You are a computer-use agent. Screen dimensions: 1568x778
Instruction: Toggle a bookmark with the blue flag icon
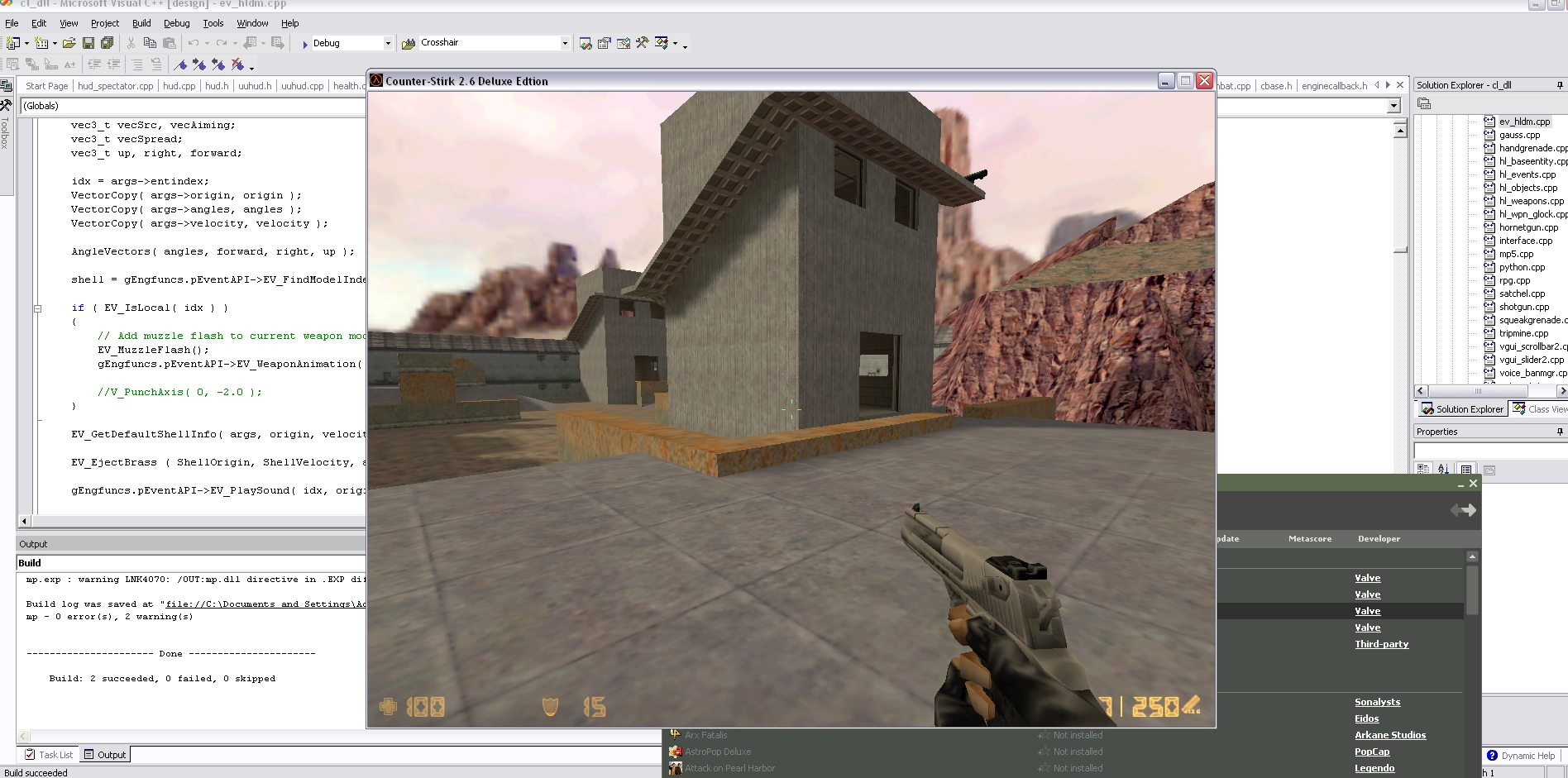pos(181,64)
